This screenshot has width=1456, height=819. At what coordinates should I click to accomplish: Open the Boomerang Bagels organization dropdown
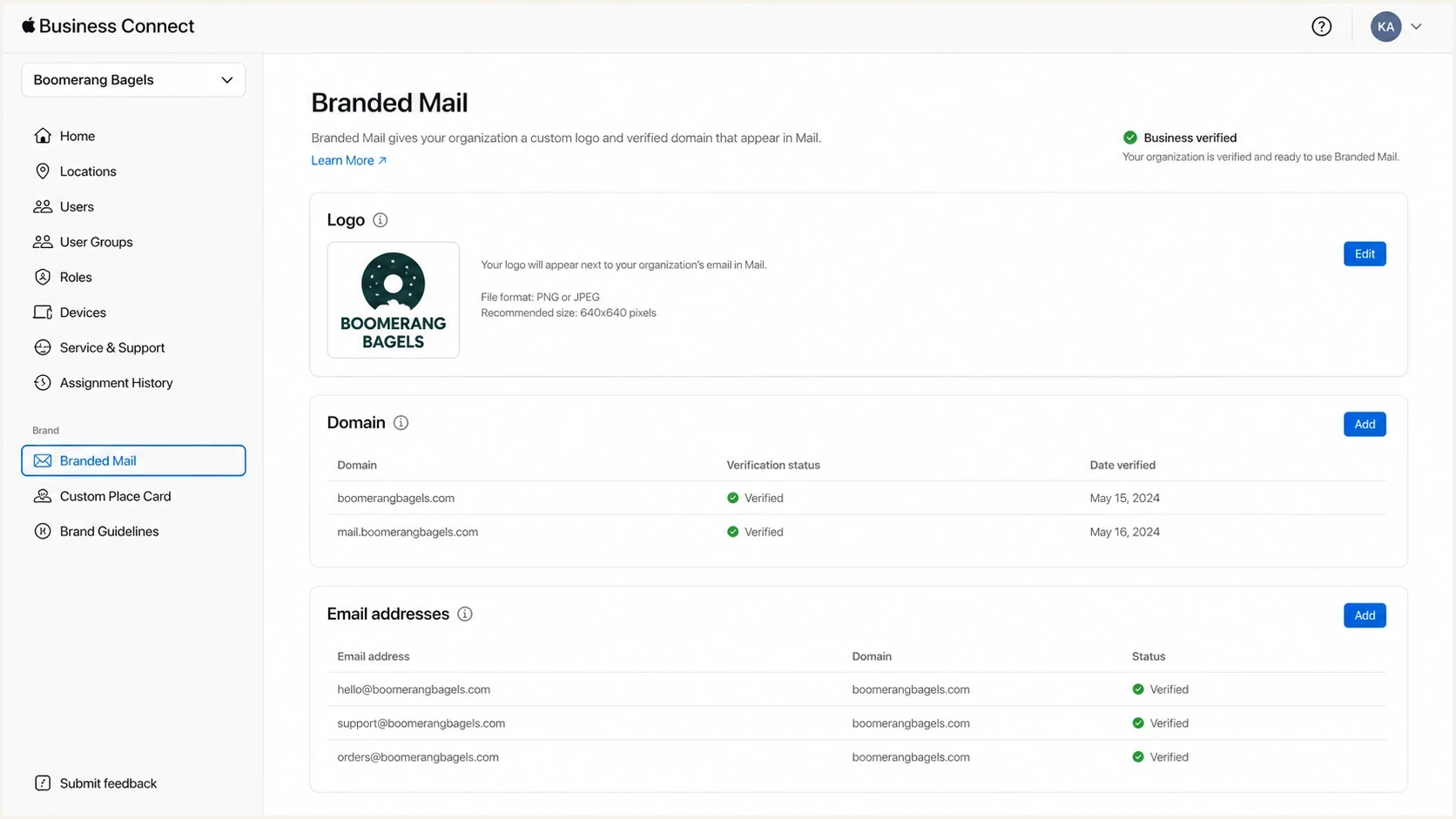(133, 80)
